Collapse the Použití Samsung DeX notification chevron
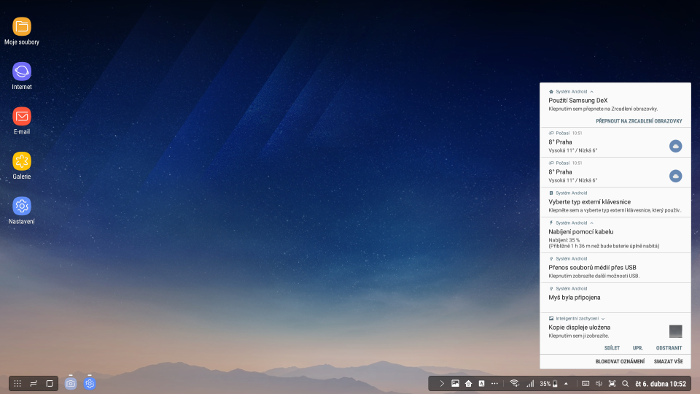The width and height of the screenshot is (700, 394). (x=592, y=91)
